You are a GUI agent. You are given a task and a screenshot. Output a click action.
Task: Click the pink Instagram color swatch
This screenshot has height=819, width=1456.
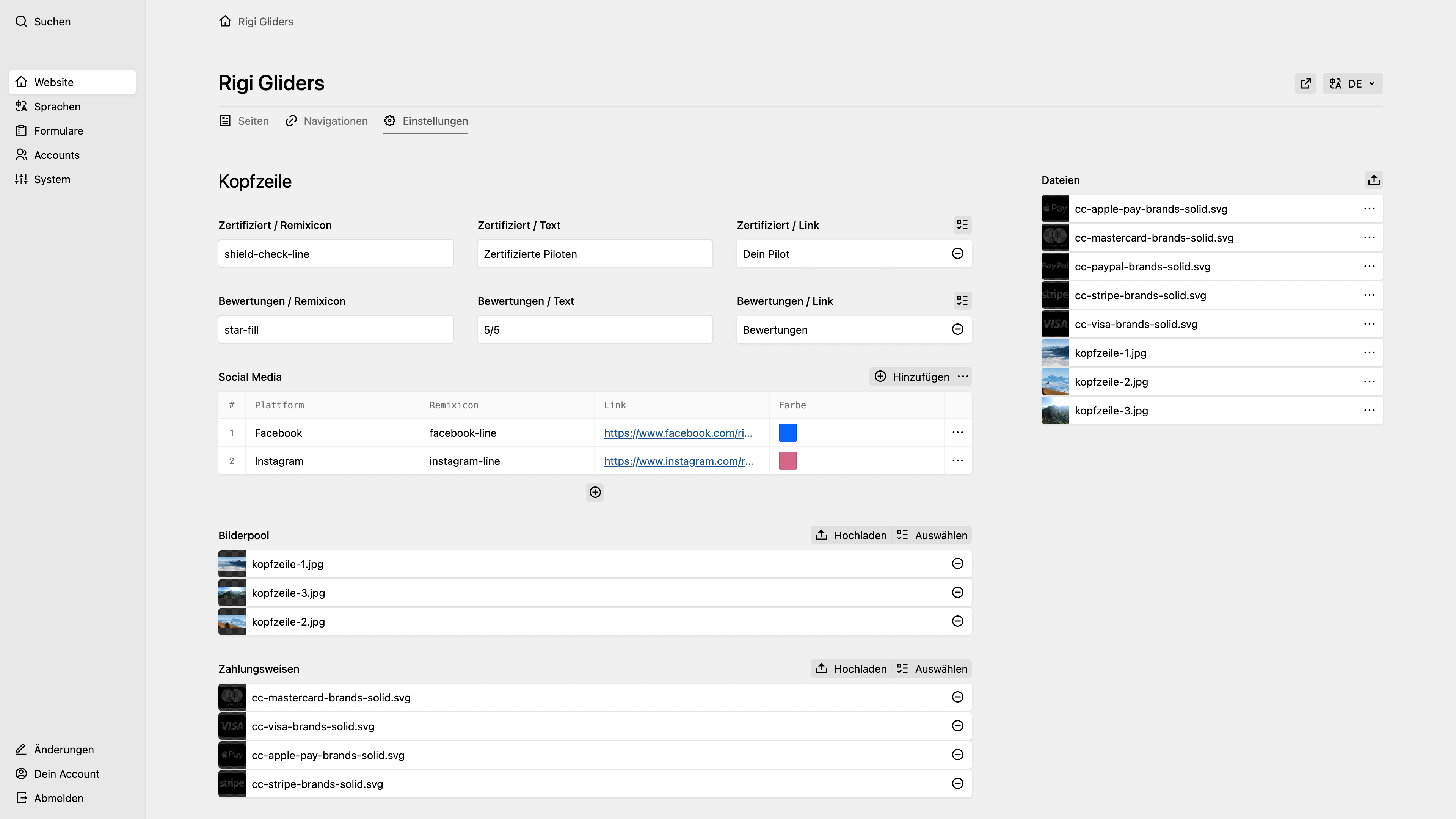click(x=788, y=461)
